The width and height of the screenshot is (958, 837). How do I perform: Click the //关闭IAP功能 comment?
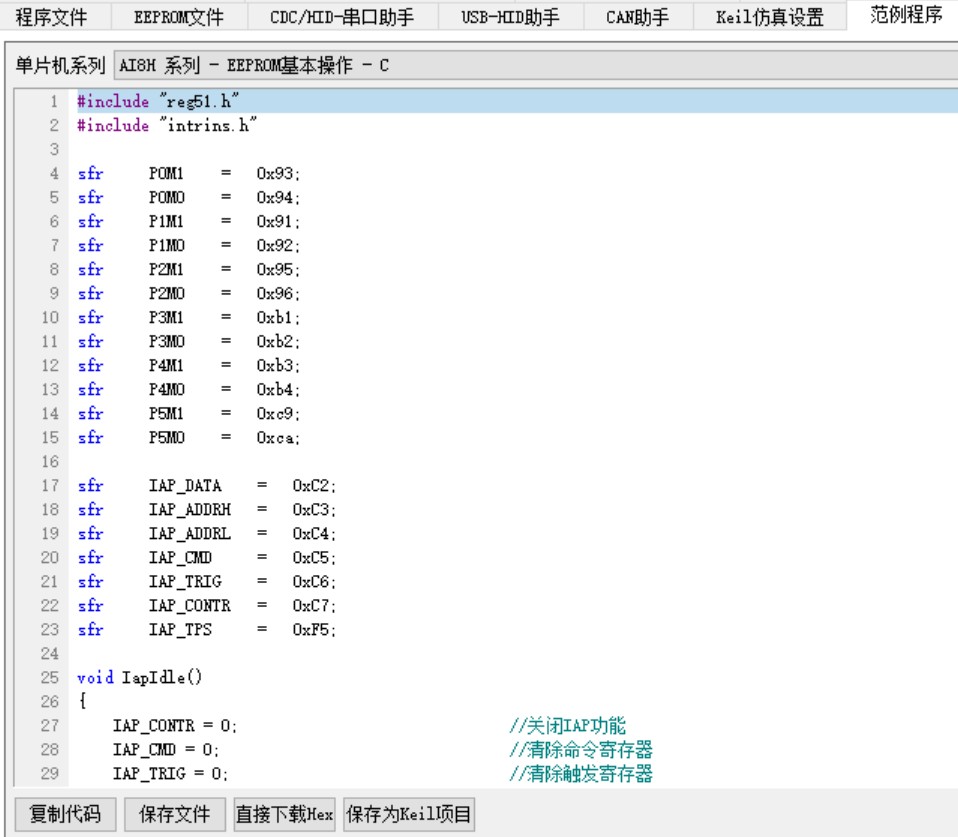tap(568, 726)
